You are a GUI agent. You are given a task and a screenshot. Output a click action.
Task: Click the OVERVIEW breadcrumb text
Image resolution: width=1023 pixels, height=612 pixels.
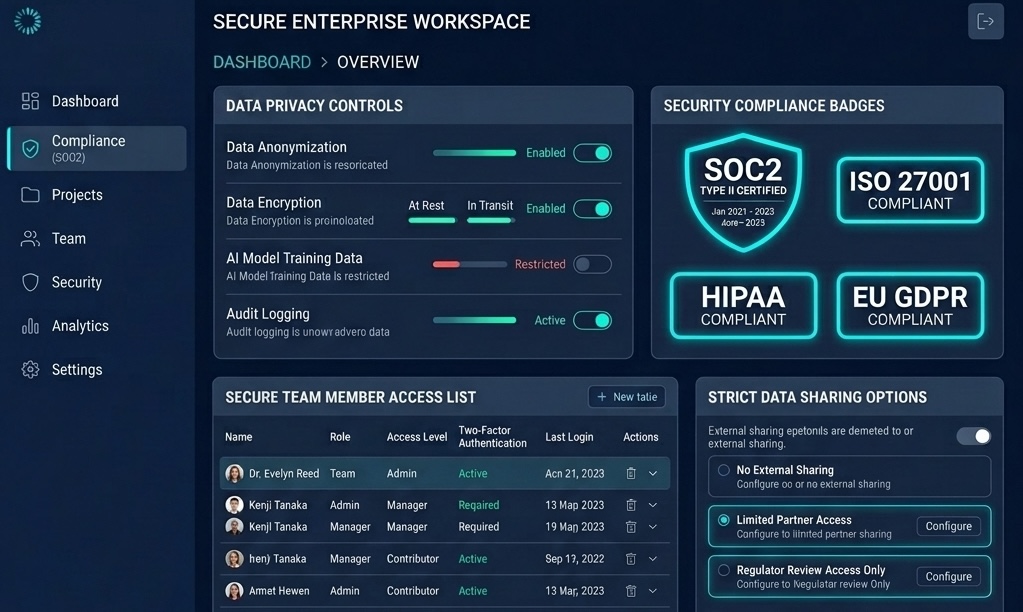coord(378,62)
